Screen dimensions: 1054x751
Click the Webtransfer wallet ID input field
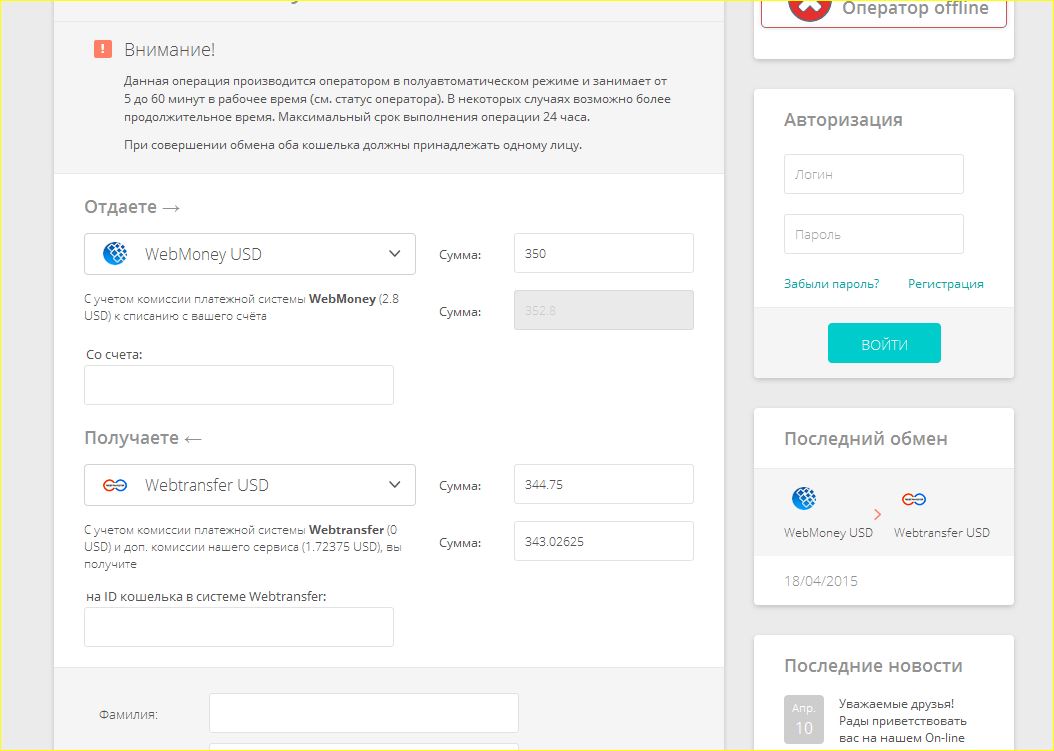click(x=239, y=627)
